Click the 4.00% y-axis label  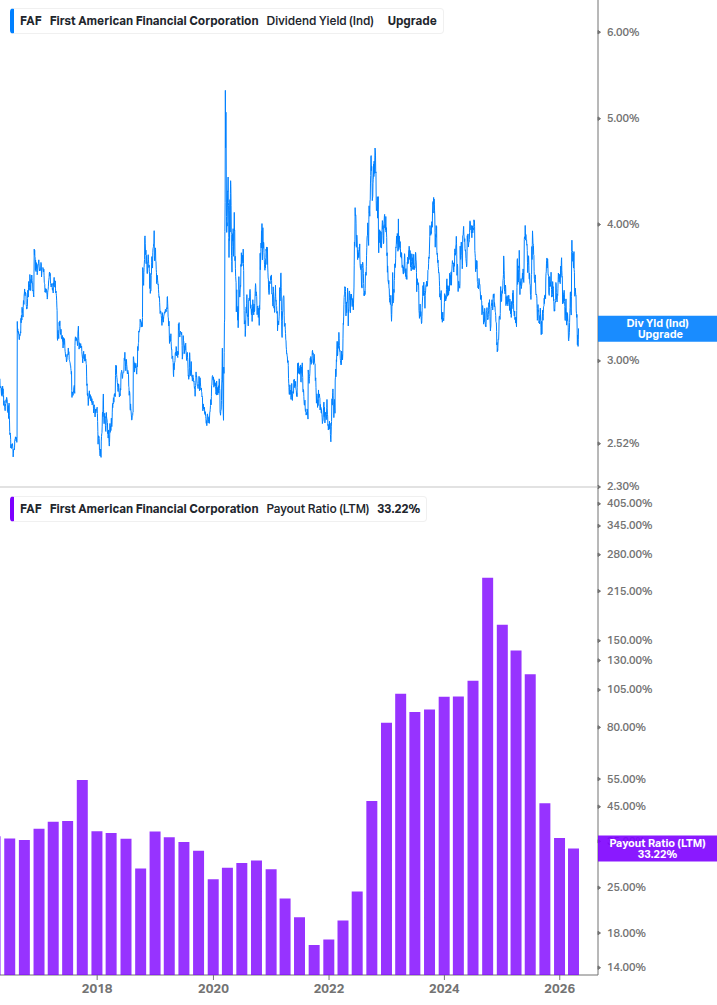pos(623,224)
